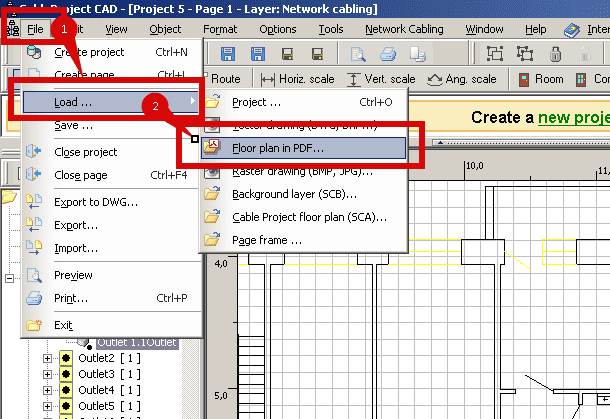Select the Ang. scale tool
The image size is (610, 419).
(461, 79)
